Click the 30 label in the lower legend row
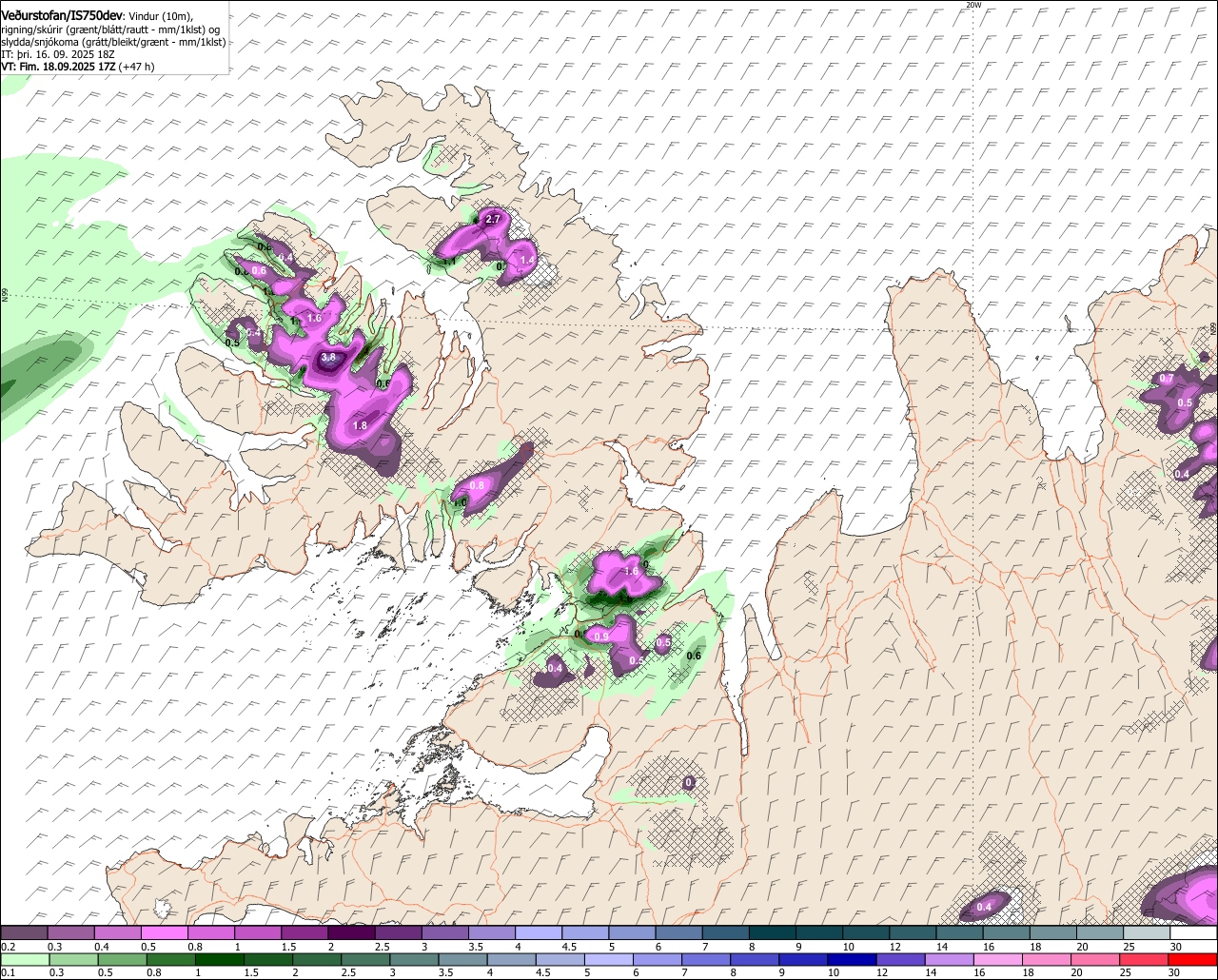The width and height of the screenshot is (1218, 980). pos(1175,973)
